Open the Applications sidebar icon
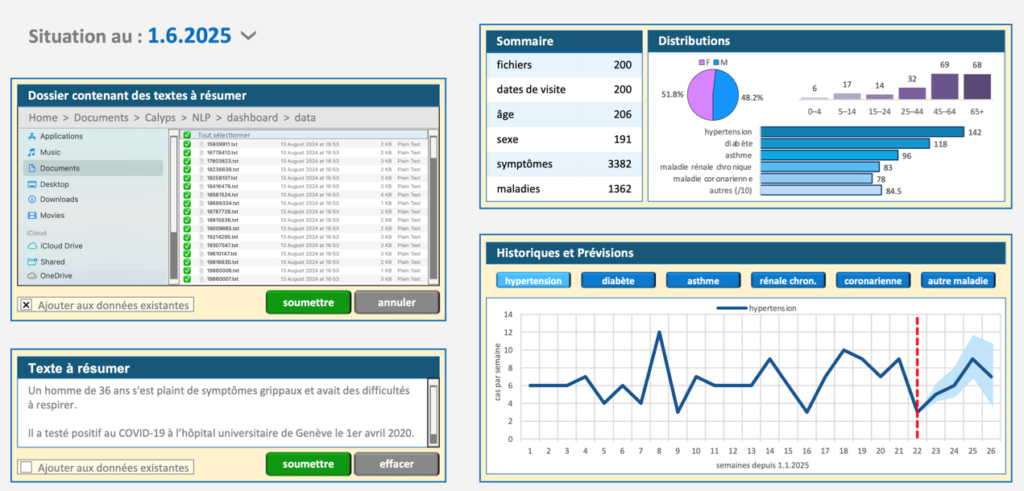 point(32,136)
